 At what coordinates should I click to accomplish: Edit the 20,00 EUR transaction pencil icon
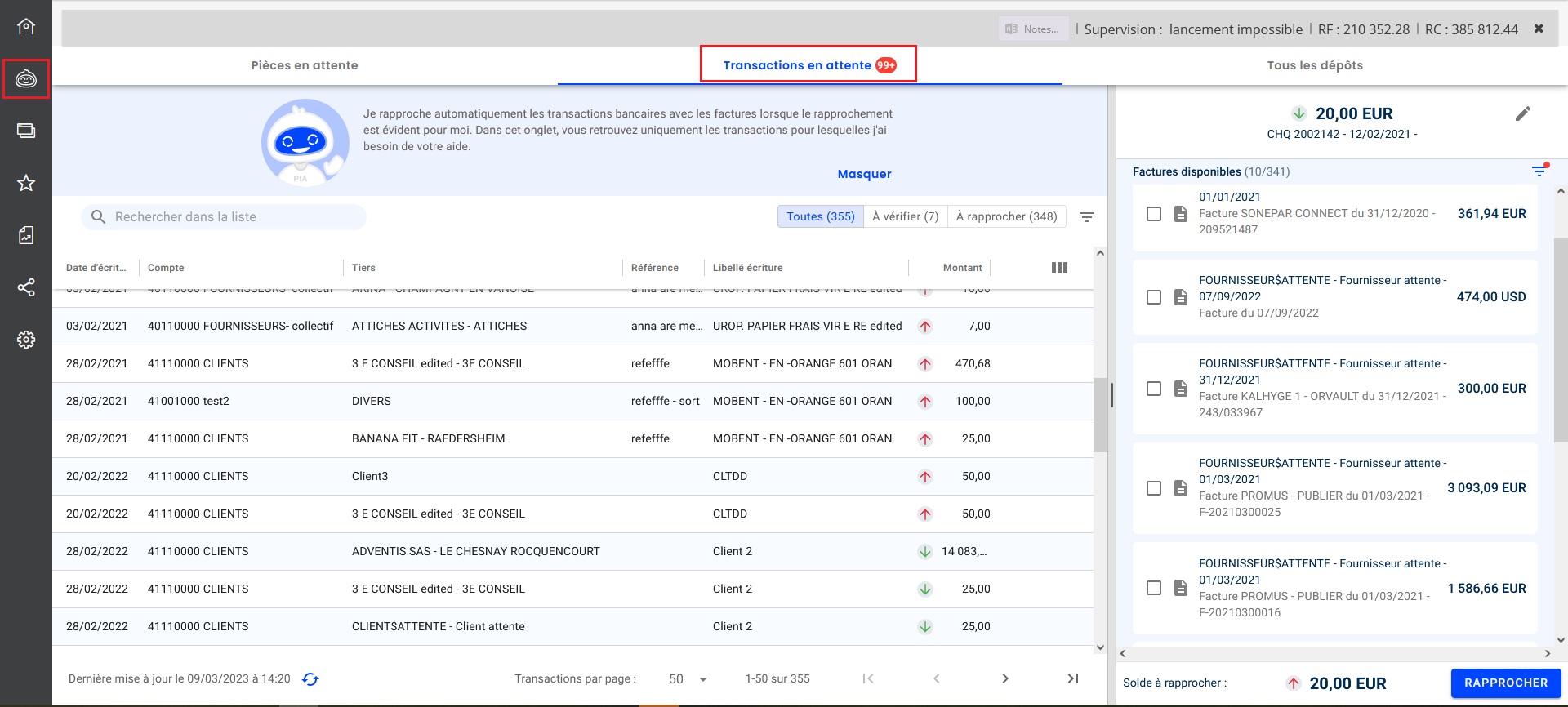(1523, 113)
